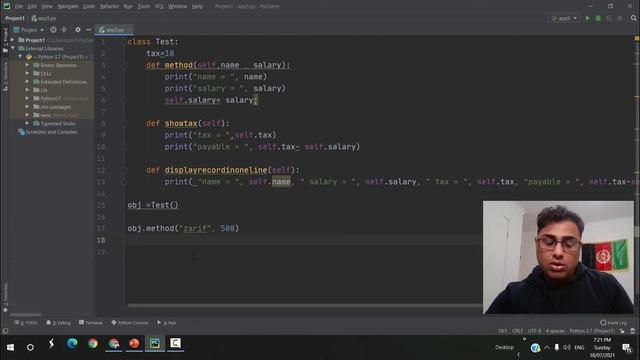Open Microsoft Edge from taskbar
The width and height of the screenshot is (640, 360).
click(x=72, y=344)
